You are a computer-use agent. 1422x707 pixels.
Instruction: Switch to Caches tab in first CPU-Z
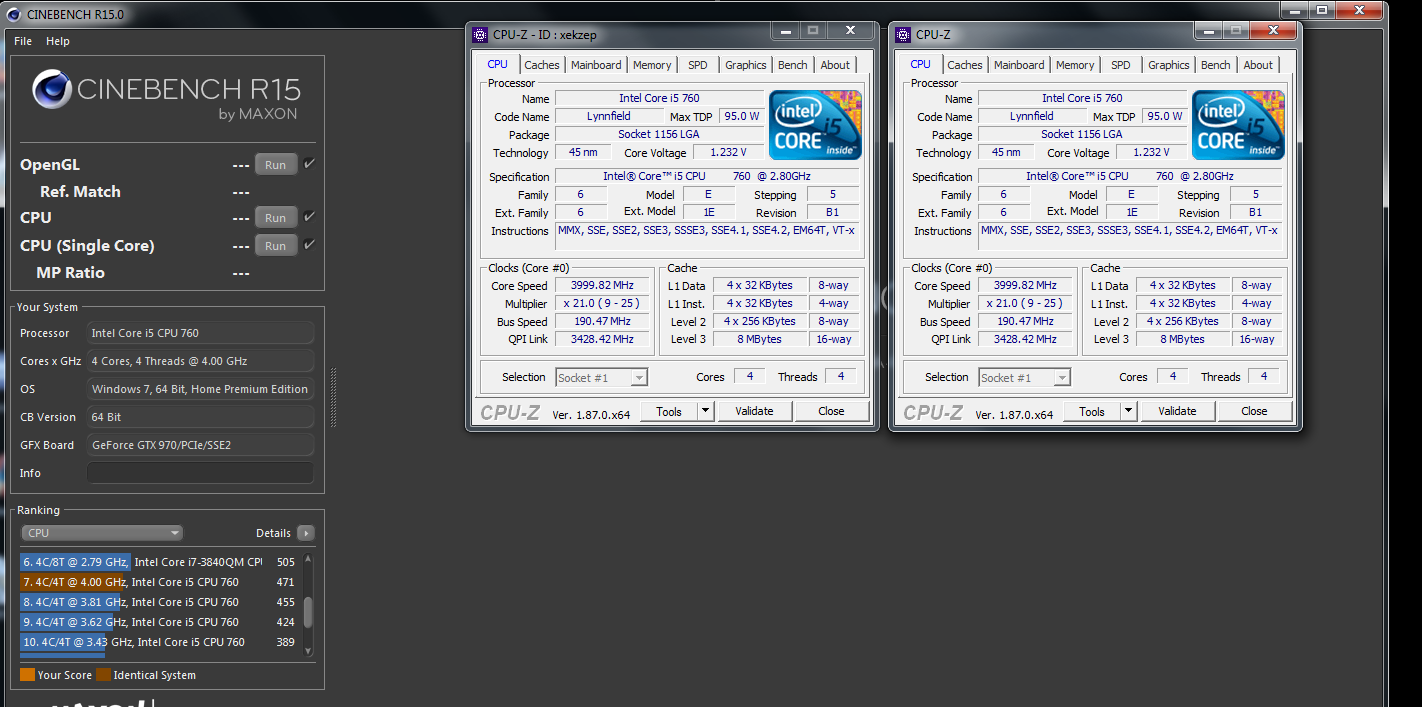click(x=542, y=65)
